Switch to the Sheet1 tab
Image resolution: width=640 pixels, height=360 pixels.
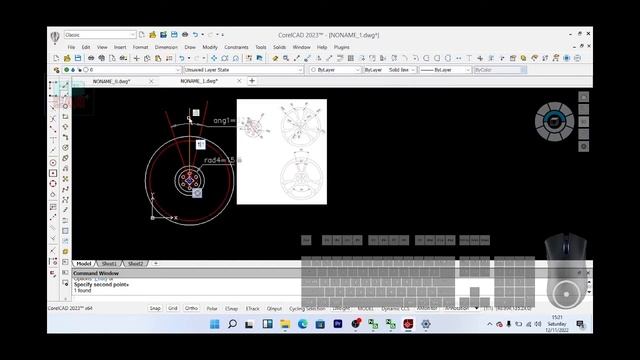(109, 264)
